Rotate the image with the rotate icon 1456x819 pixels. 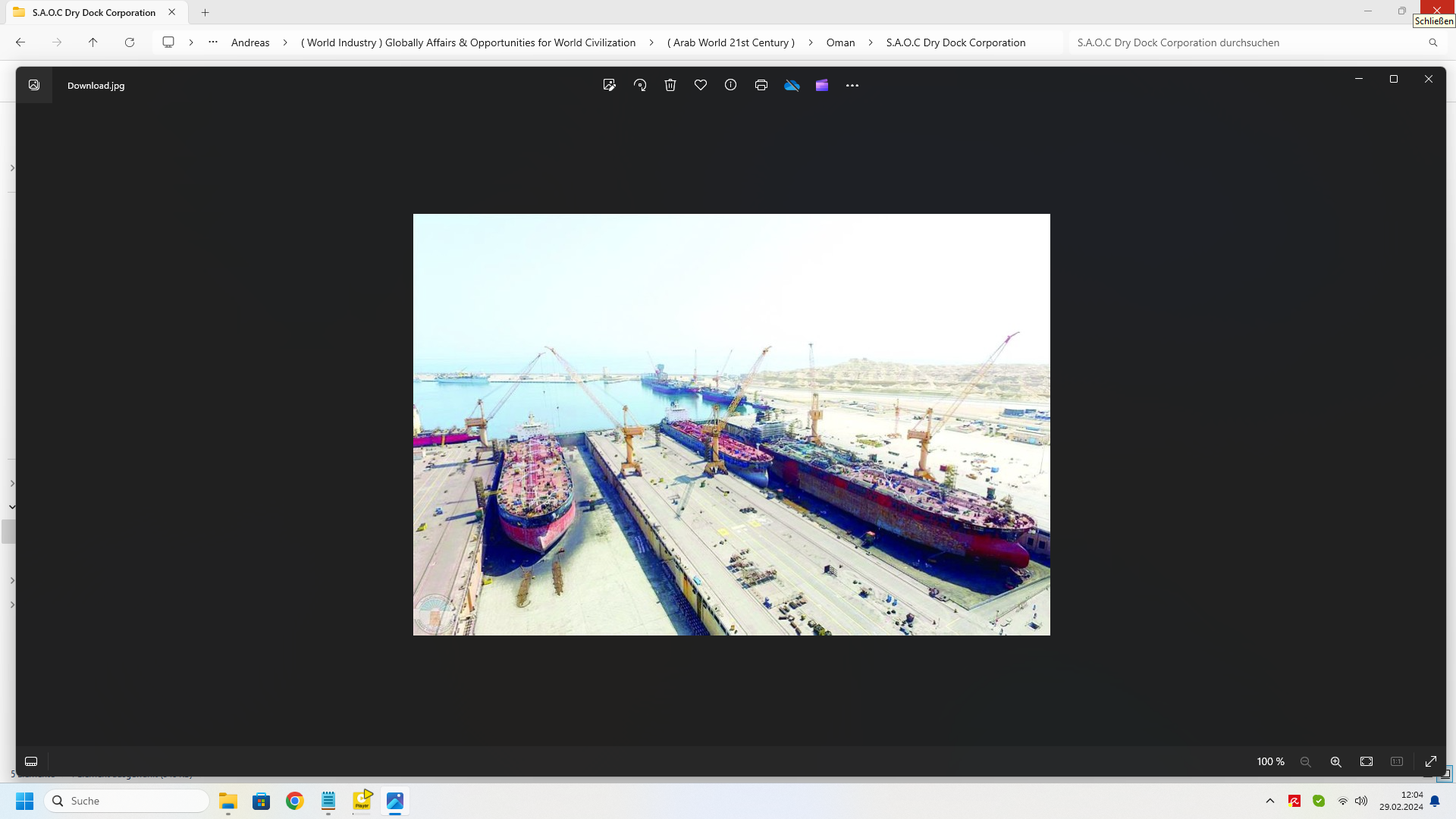[x=640, y=85]
